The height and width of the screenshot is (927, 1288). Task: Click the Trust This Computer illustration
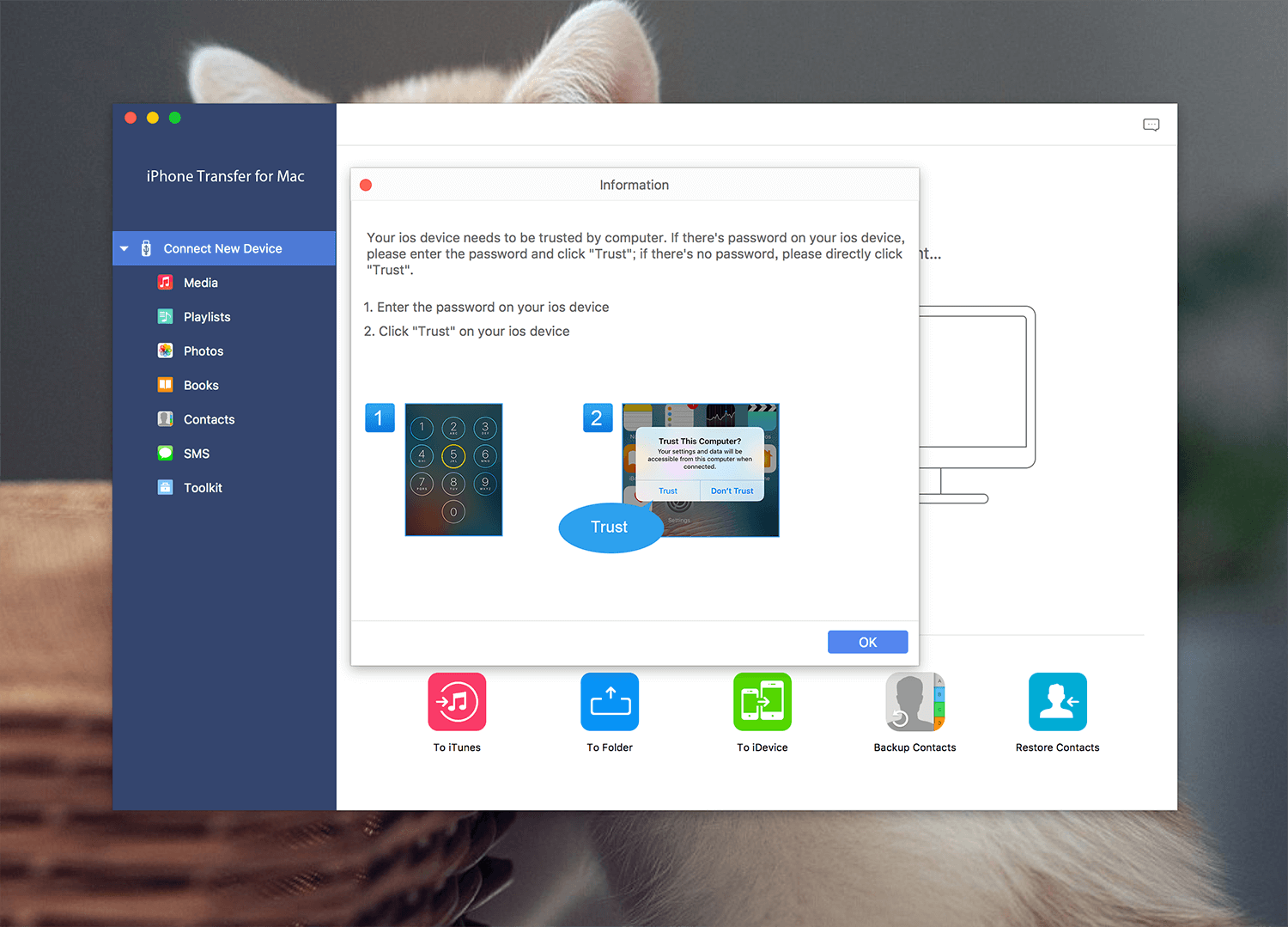click(701, 470)
